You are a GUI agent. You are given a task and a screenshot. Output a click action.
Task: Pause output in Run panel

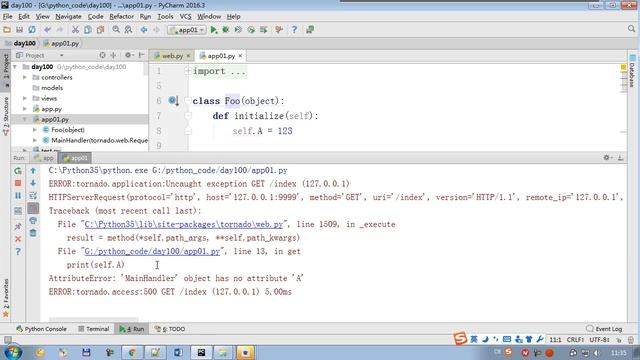pyautogui.click(x=18, y=196)
